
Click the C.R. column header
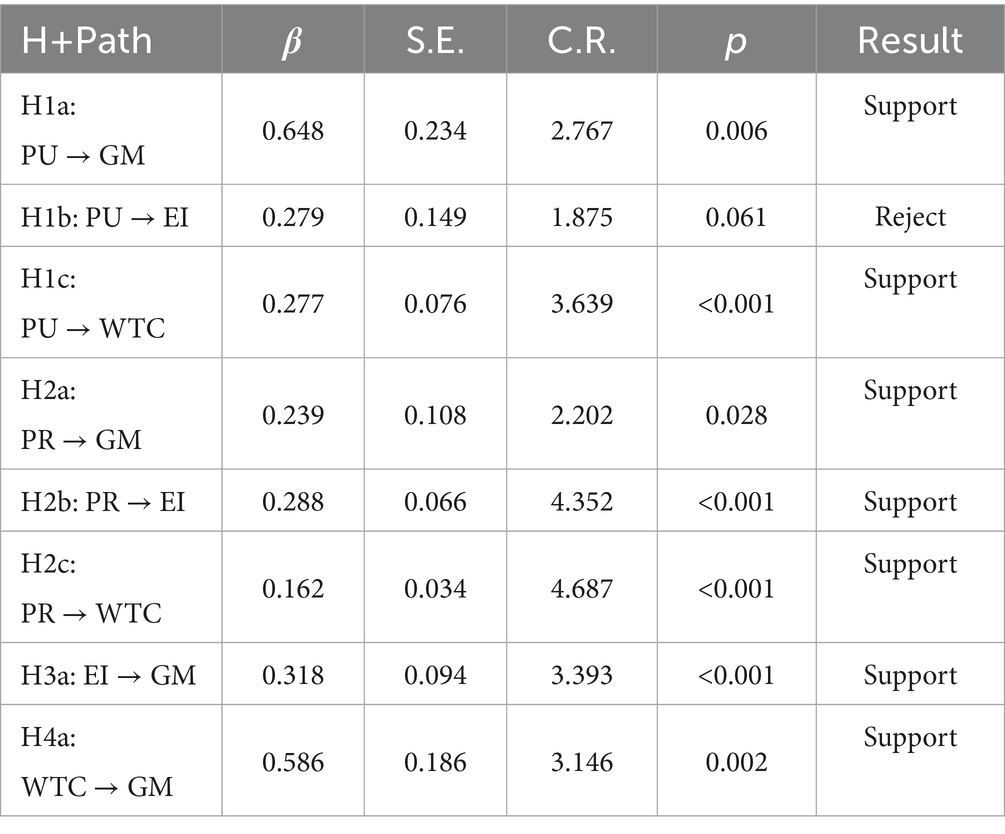coord(582,41)
